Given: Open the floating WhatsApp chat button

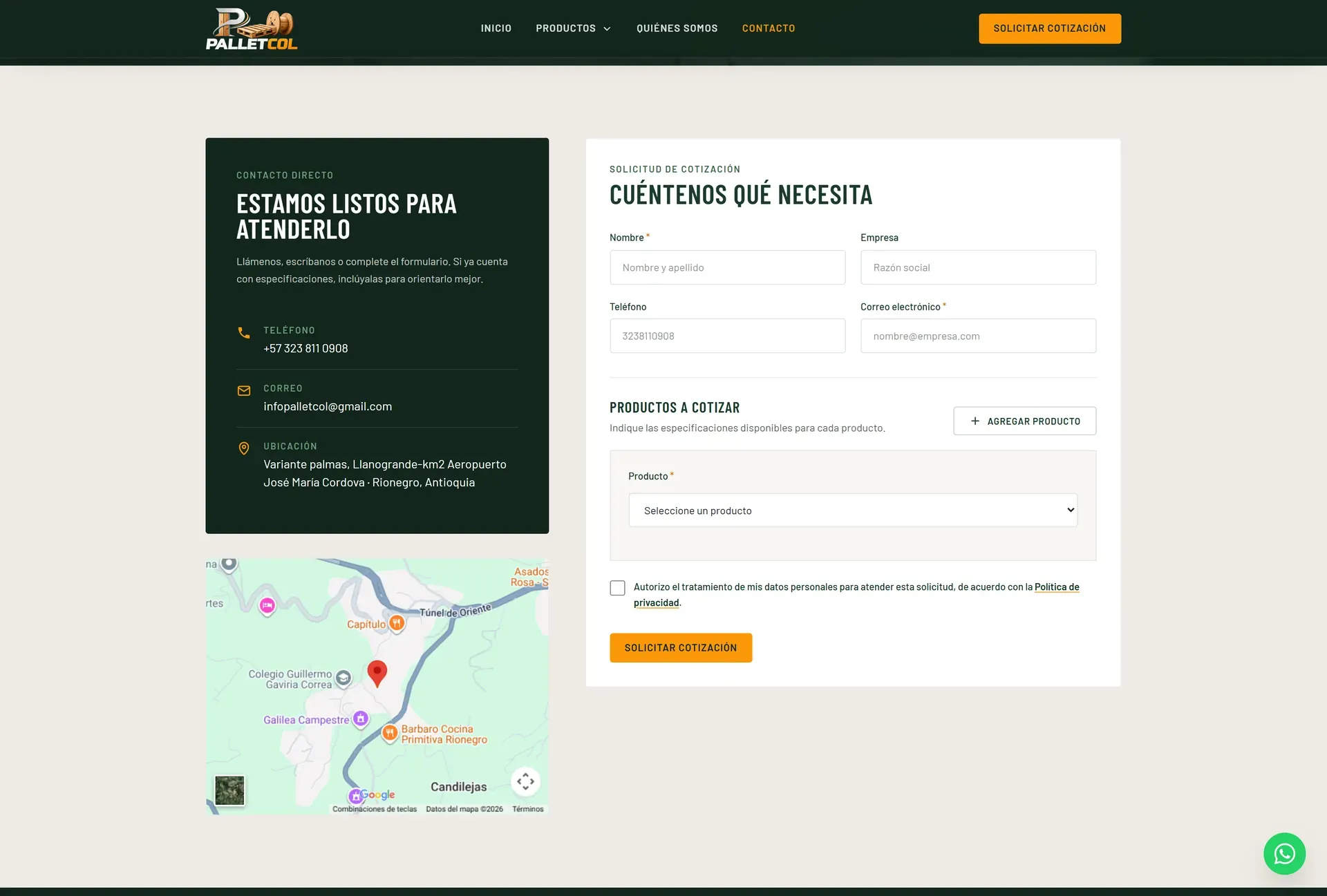Looking at the screenshot, I should [x=1284, y=854].
